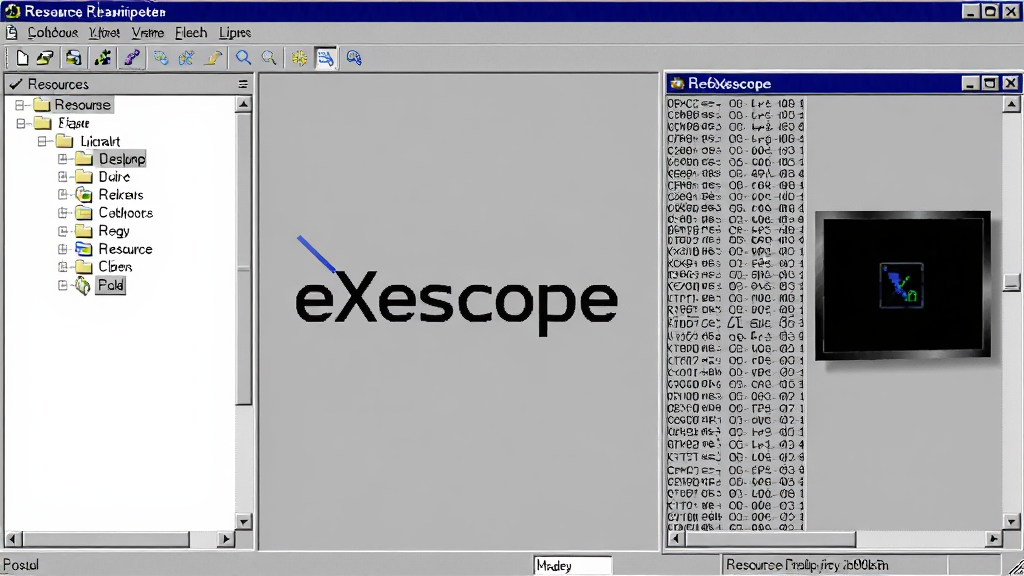Expand the Regy tree node

point(63,231)
